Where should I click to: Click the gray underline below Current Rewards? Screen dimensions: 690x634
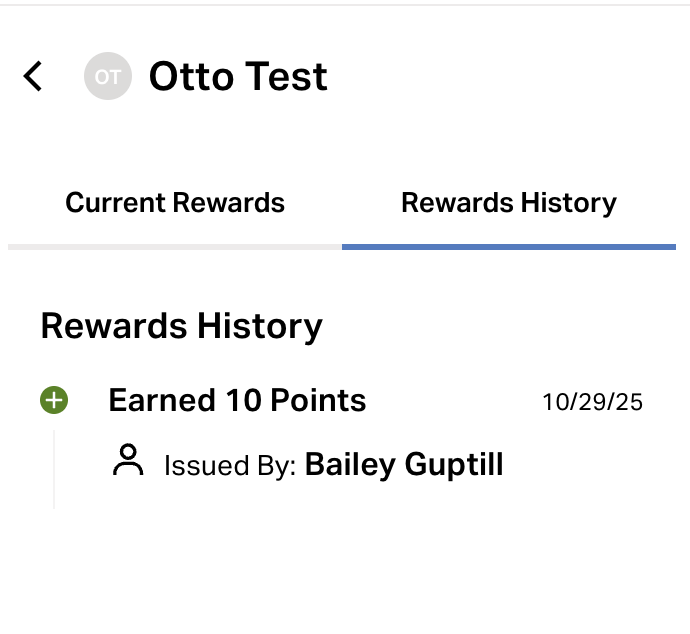point(175,246)
